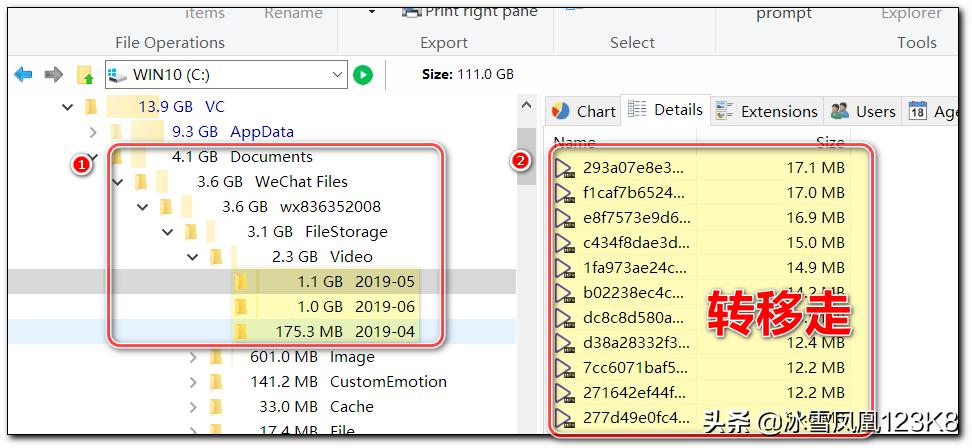Screen dimensions: 972x448
Task: Click the folder icon of Cache
Action: (216, 406)
